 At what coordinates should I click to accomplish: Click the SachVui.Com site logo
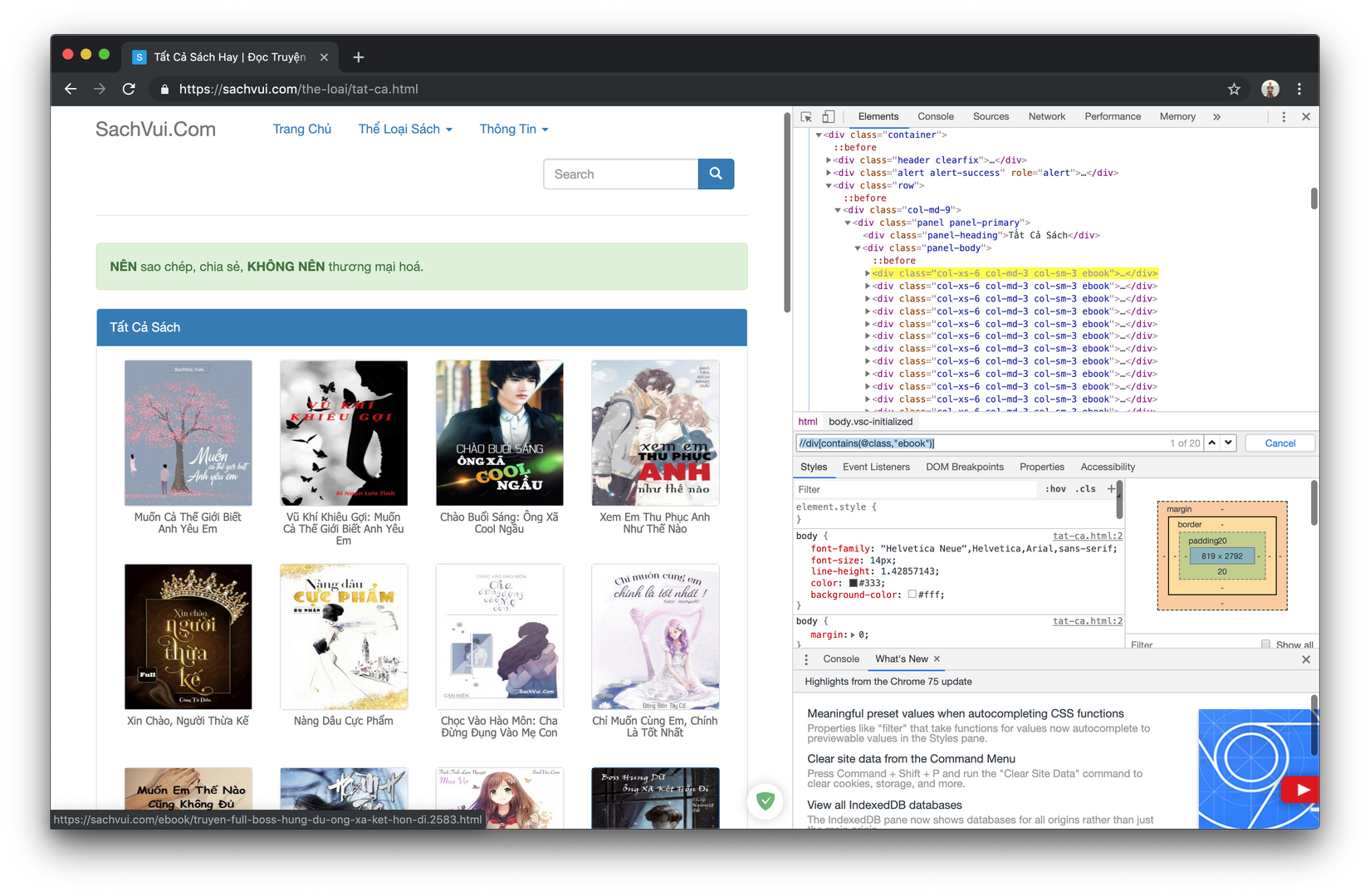(155, 129)
